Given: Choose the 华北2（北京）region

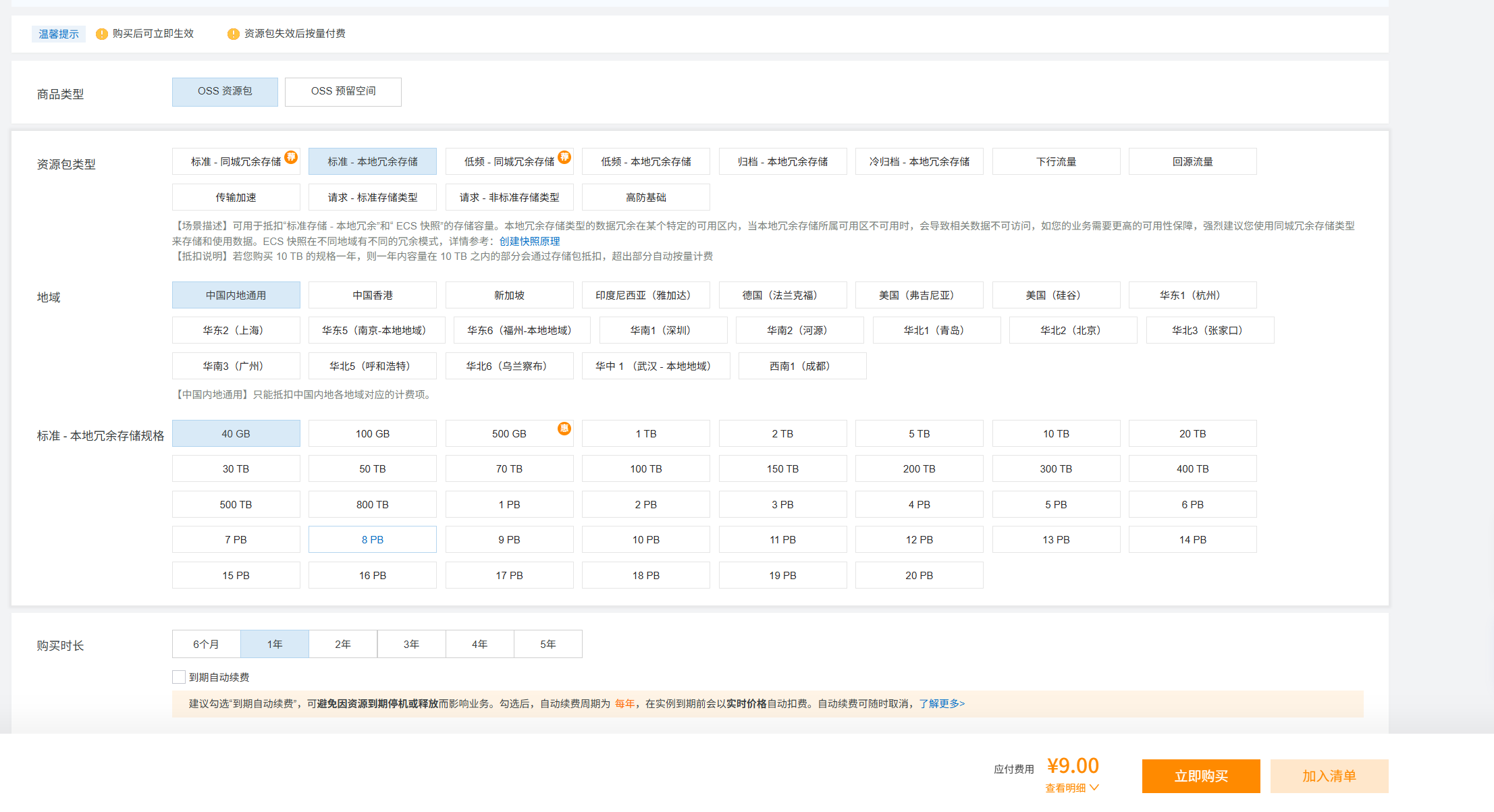Looking at the screenshot, I should (1072, 331).
